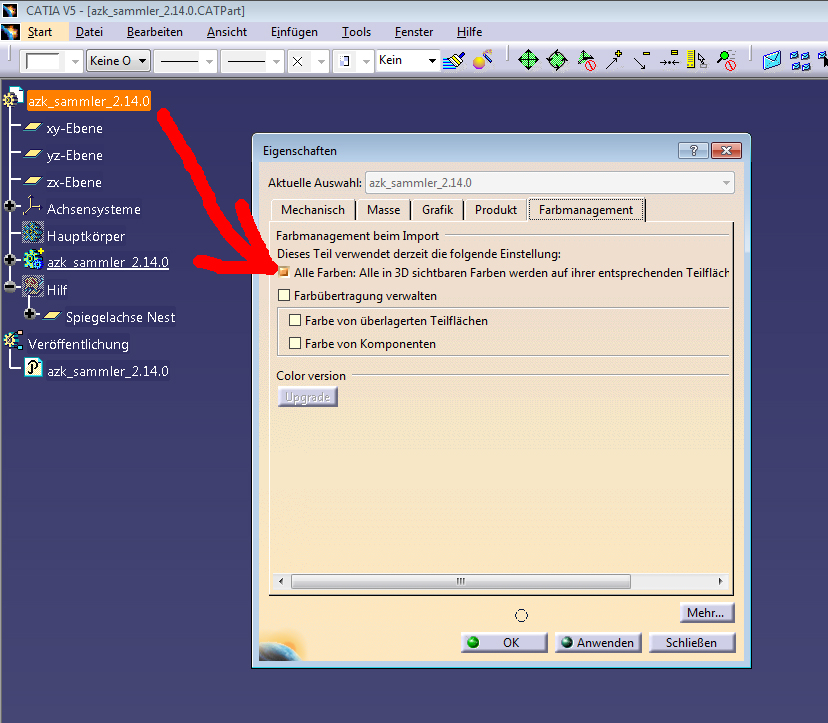Image resolution: width=828 pixels, height=723 pixels.
Task: Click the CATIA document icon in menu bar
Action: (x=10, y=32)
